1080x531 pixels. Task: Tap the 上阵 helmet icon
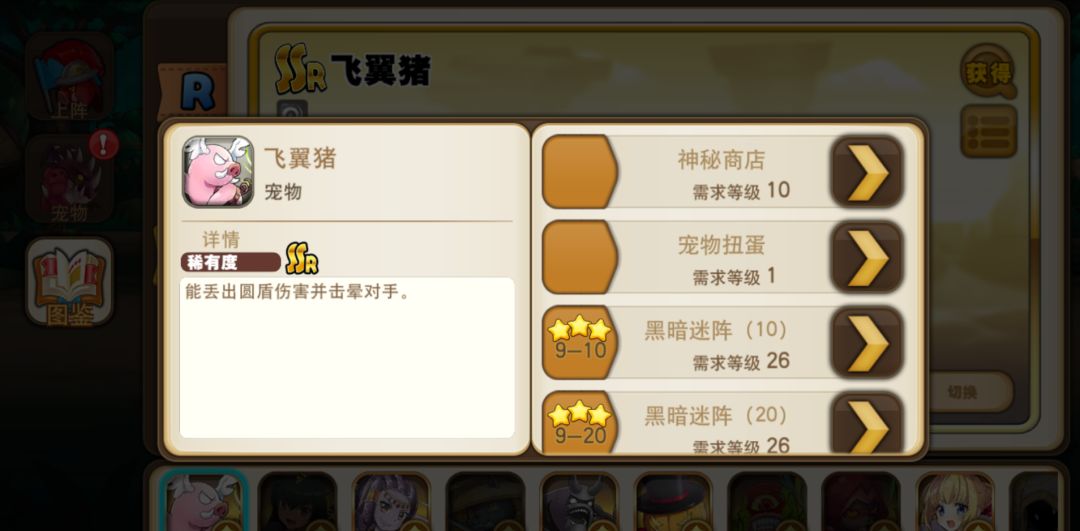[70, 76]
